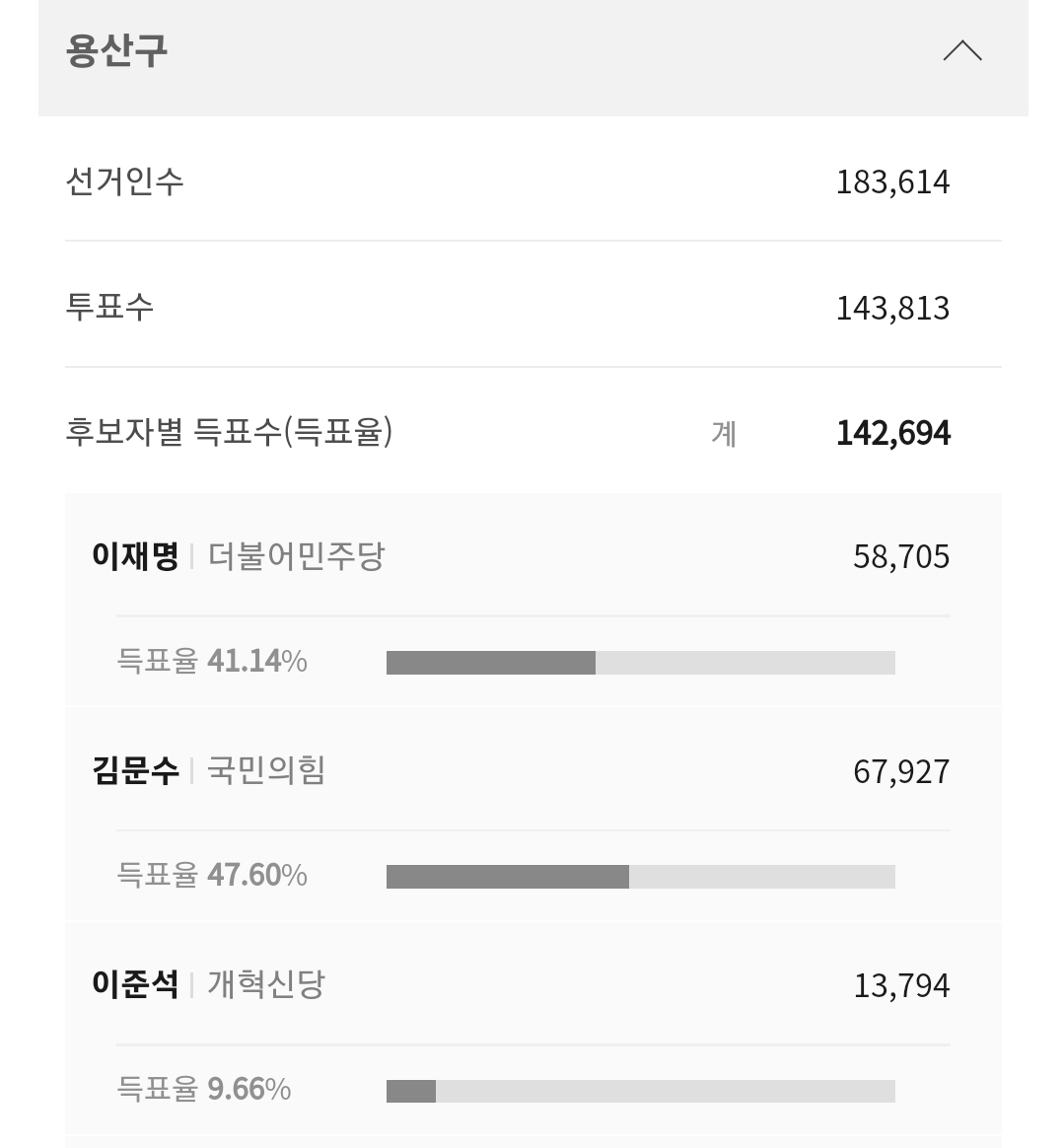1064x1148 pixels.
Task: Collapse the 용산구 section with the chevron
Action: [x=961, y=51]
